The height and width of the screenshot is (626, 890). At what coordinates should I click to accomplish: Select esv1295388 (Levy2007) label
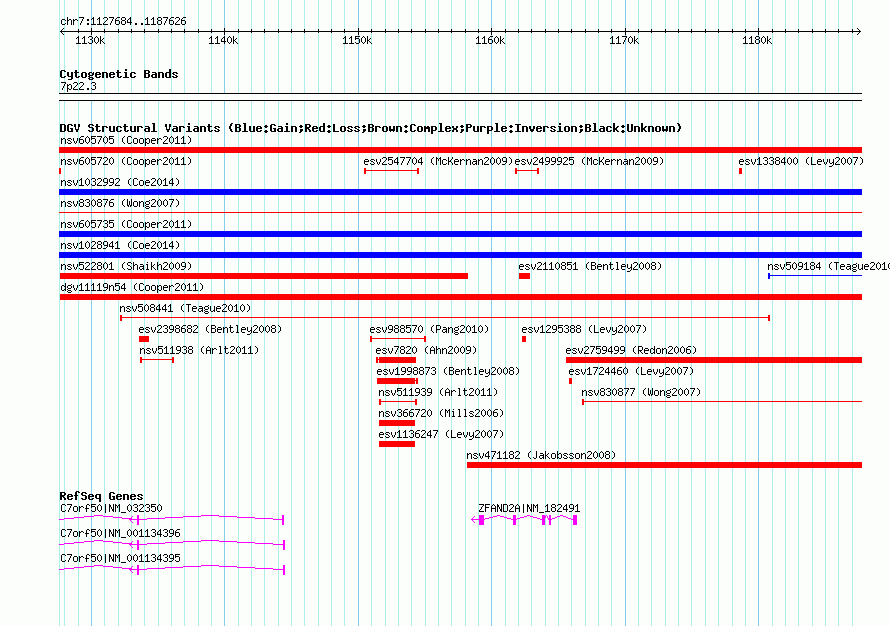(x=584, y=329)
